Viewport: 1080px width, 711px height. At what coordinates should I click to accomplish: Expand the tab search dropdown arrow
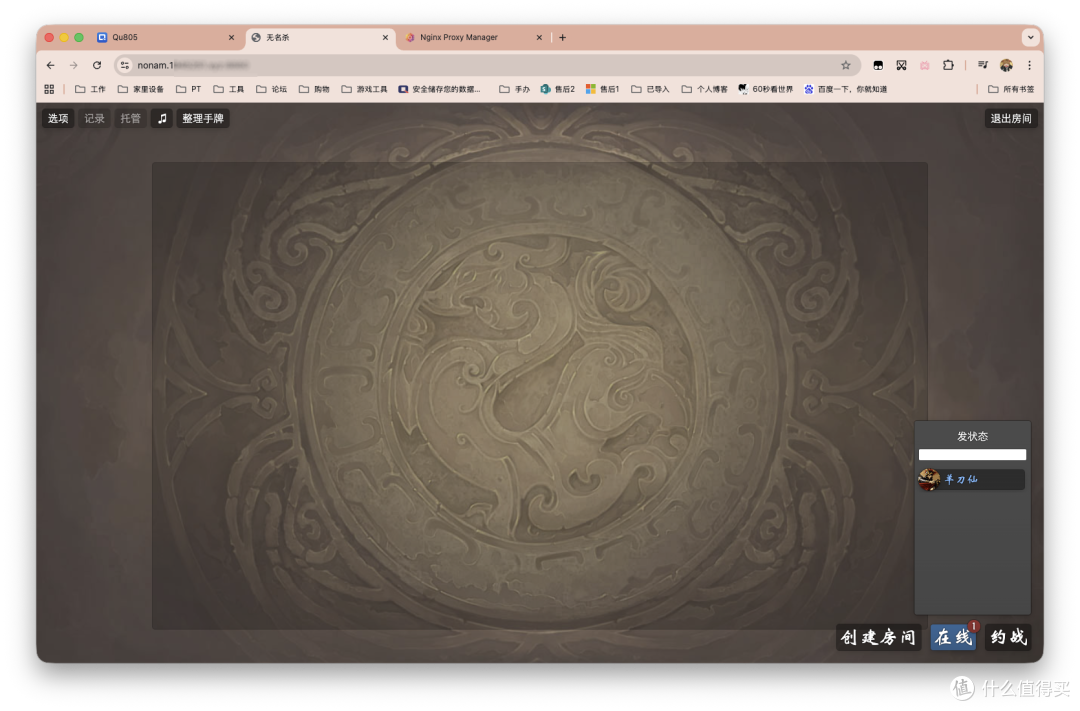[1030, 37]
